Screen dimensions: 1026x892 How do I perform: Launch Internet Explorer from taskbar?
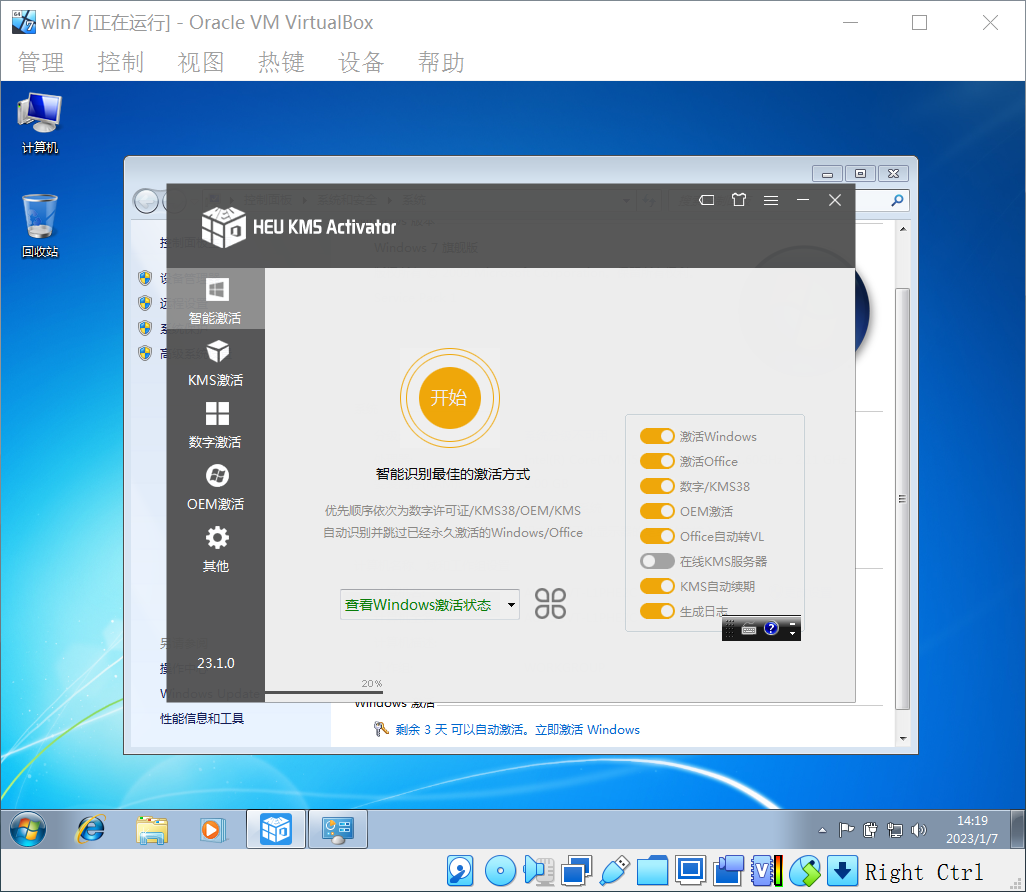click(90, 829)
